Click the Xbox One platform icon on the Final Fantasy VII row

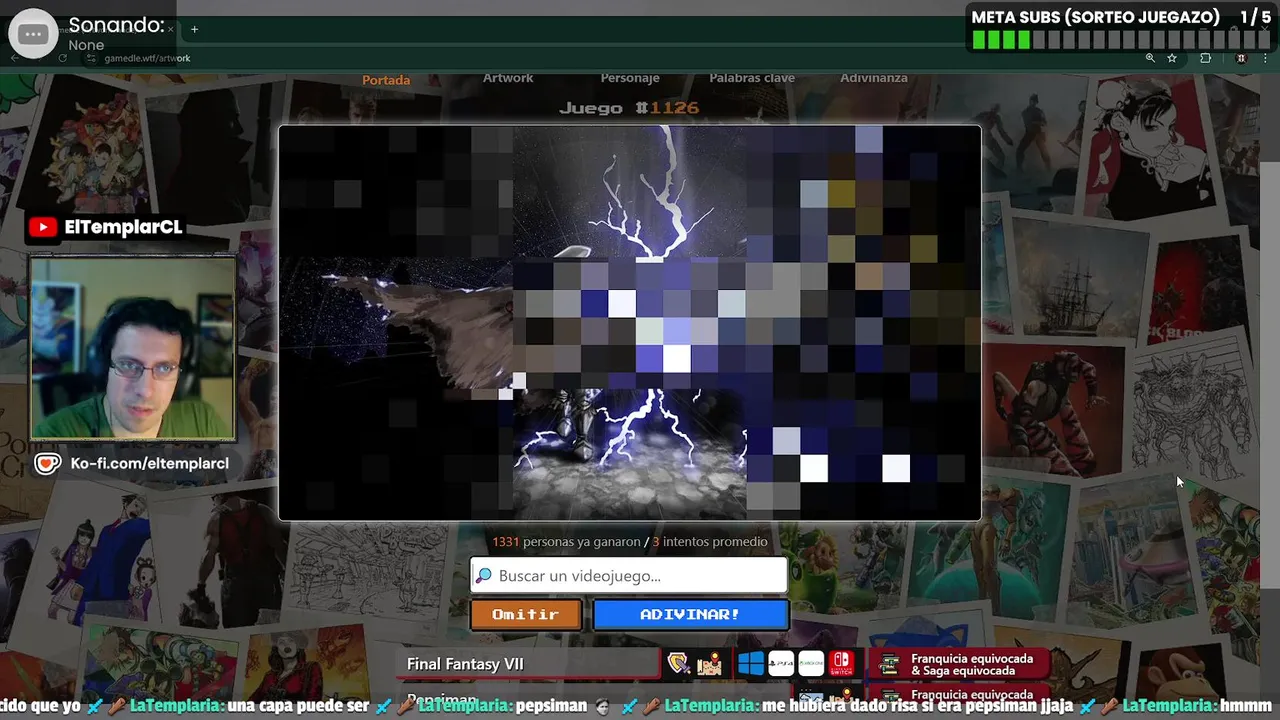click(x=811, y=664)
